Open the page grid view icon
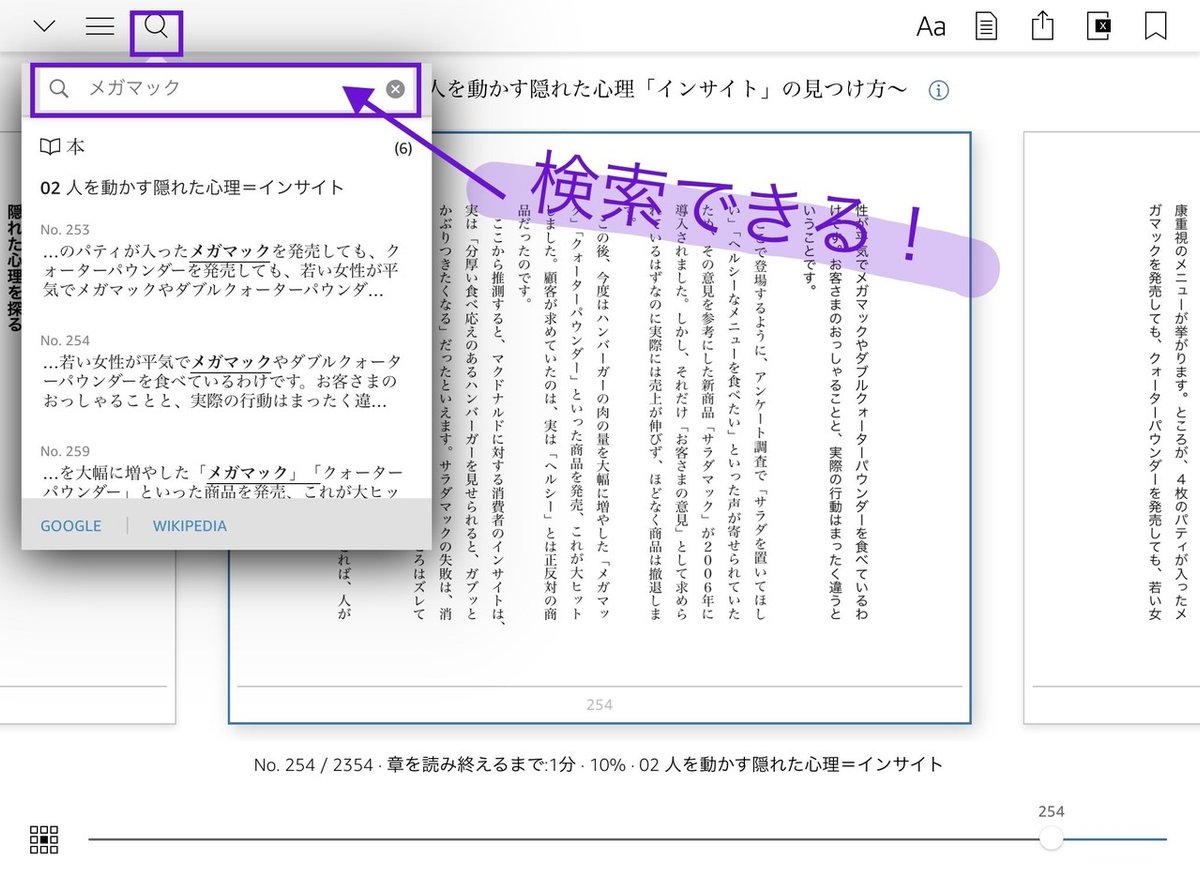Image resolution: width=1200 pixels, height=877 pixels. [44, 840]
